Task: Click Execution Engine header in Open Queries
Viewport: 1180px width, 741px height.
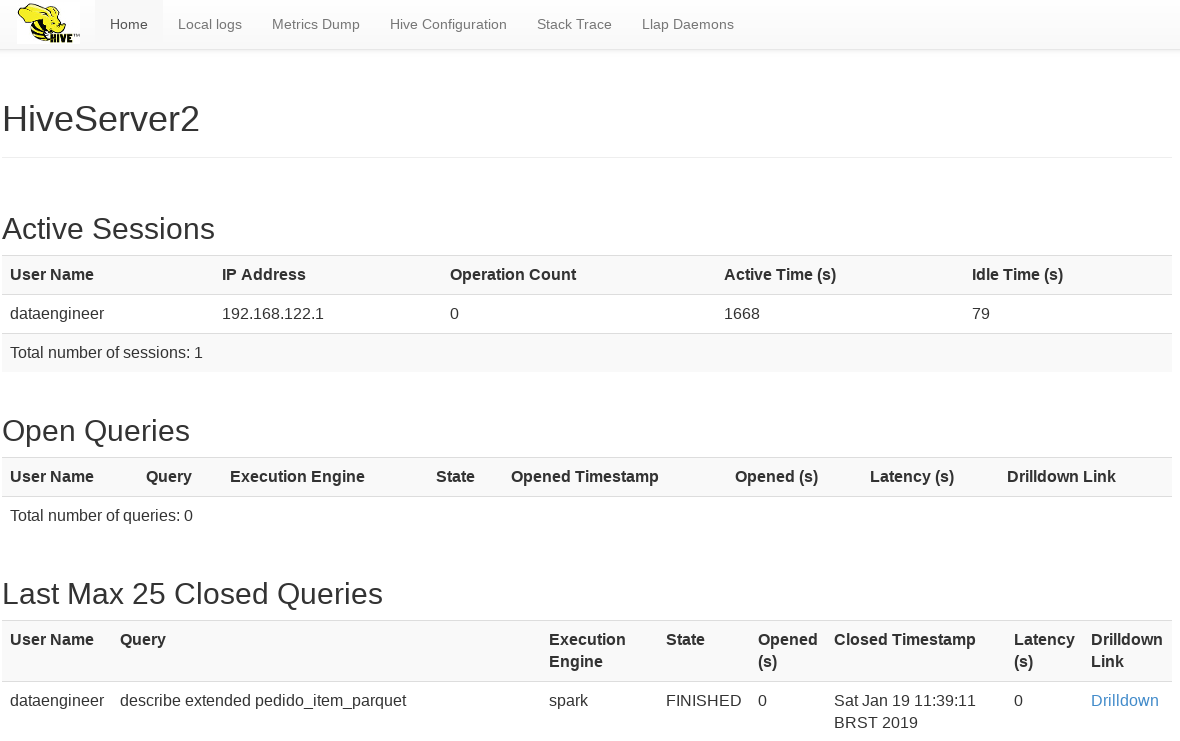Action: 297,476
